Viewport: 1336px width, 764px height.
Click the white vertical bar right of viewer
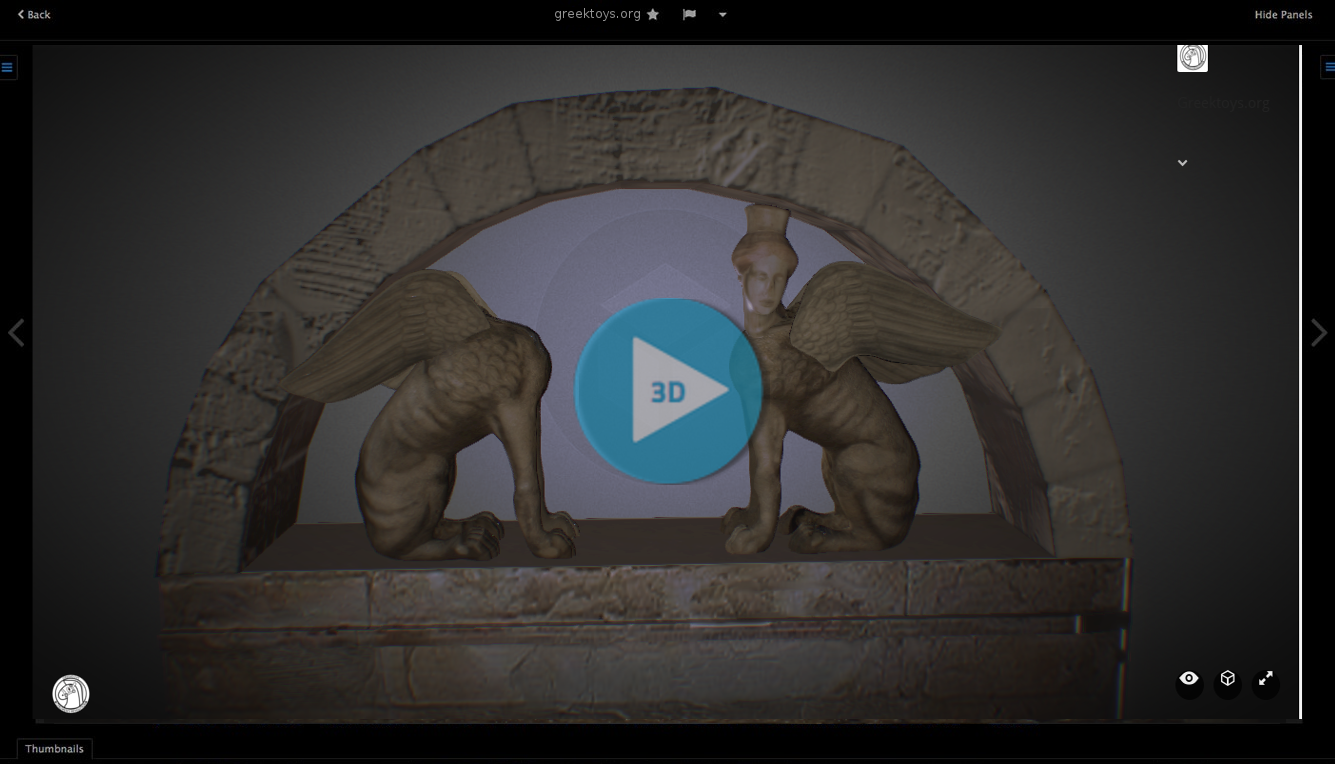(1300, 380)
